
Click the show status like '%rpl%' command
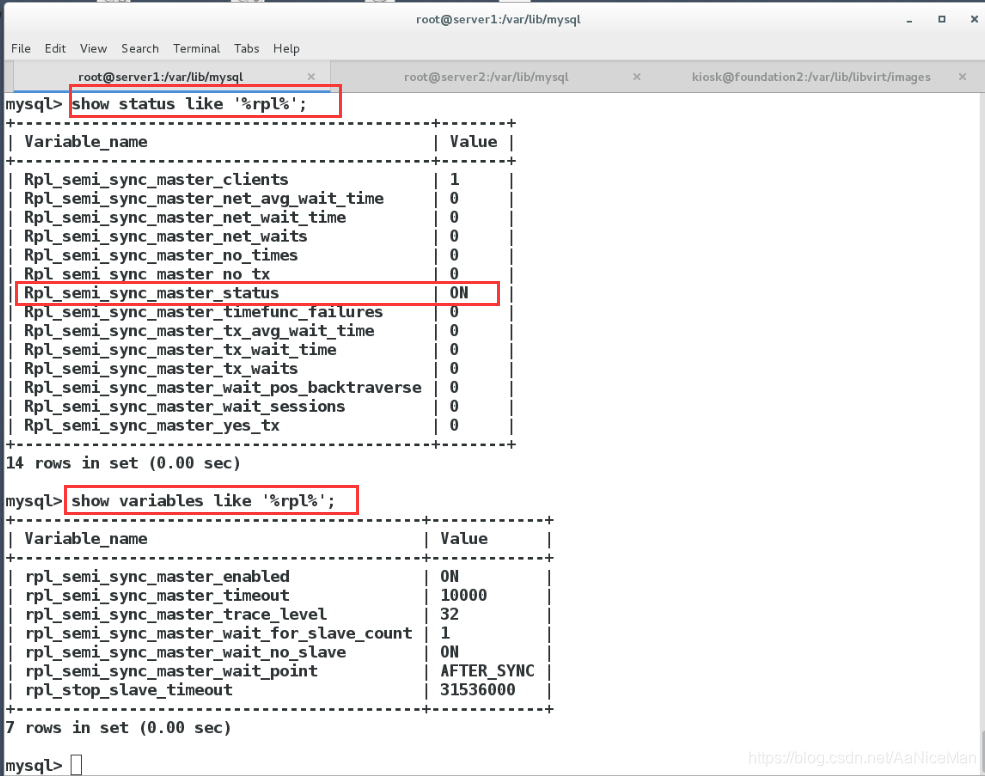pyautogui.click(x=189, y=104)
